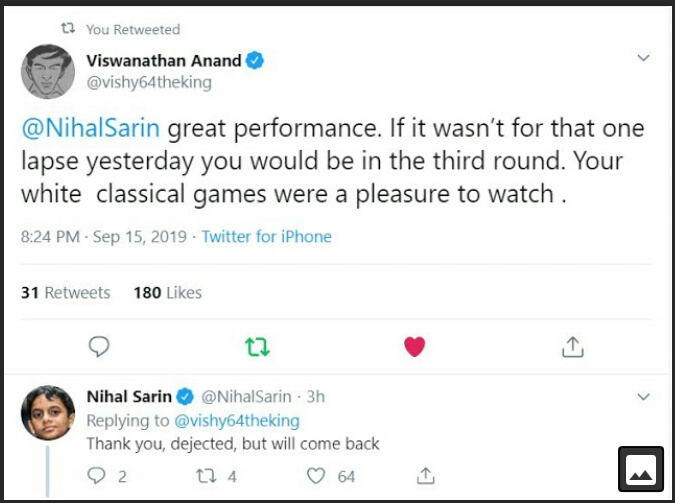Open the image icon in bottom corner
The image size is (675, 503).
641,469
